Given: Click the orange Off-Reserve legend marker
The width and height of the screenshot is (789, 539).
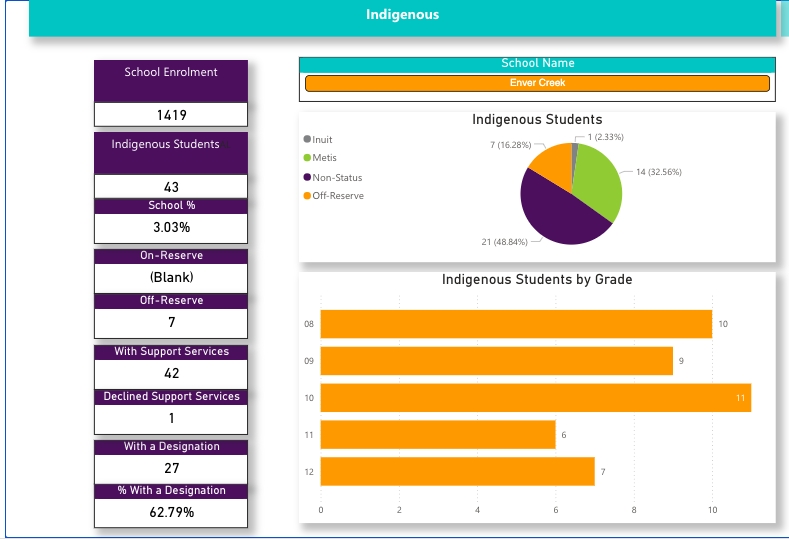Looking at the screenshot, I should [x=307, y=196].
